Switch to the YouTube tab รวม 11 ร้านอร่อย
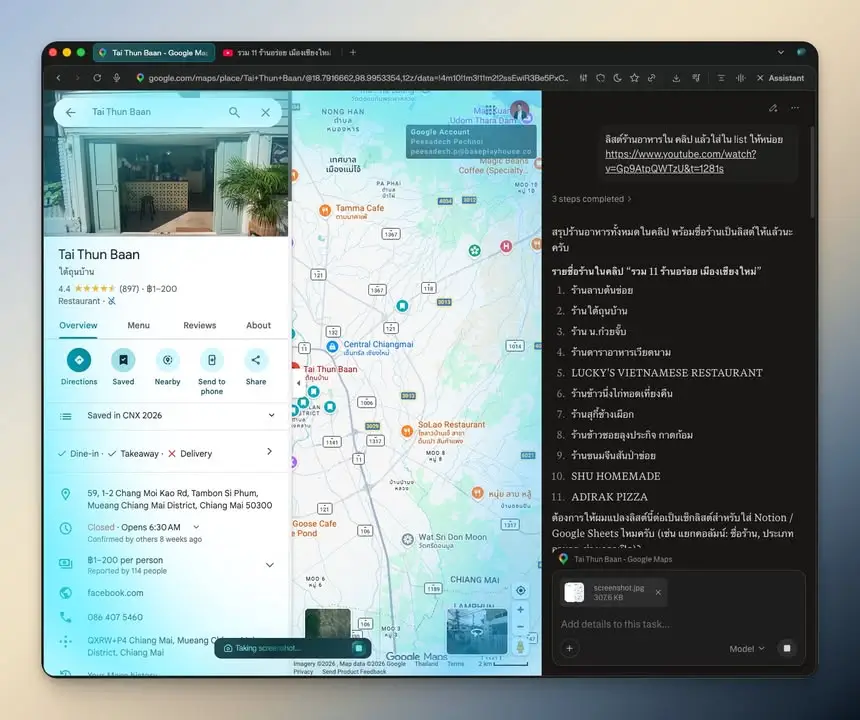 pos(278,53)
